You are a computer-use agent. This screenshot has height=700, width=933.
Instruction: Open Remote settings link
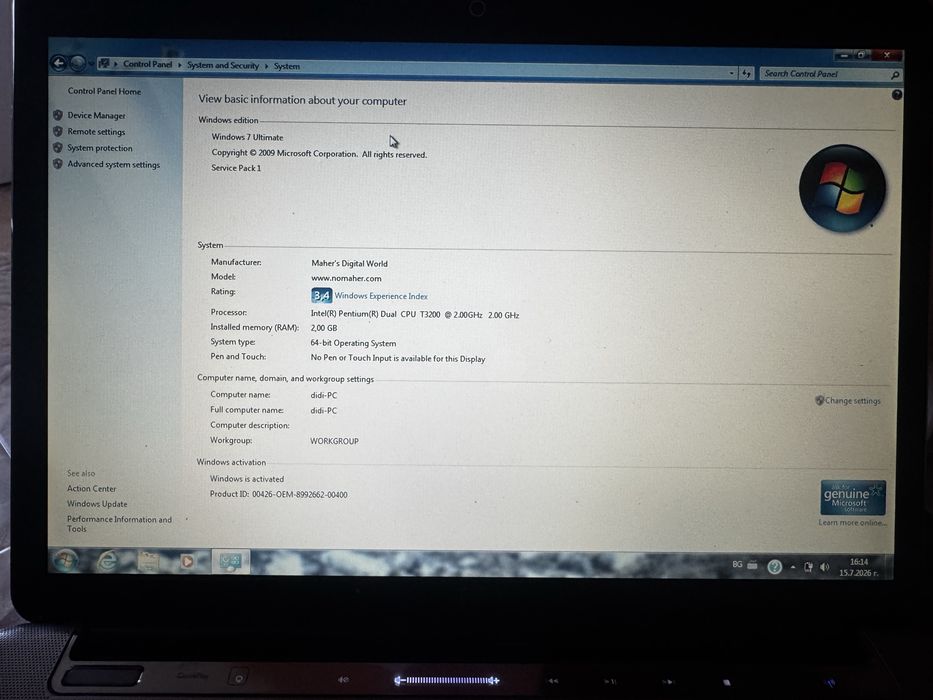click(96, 132)
